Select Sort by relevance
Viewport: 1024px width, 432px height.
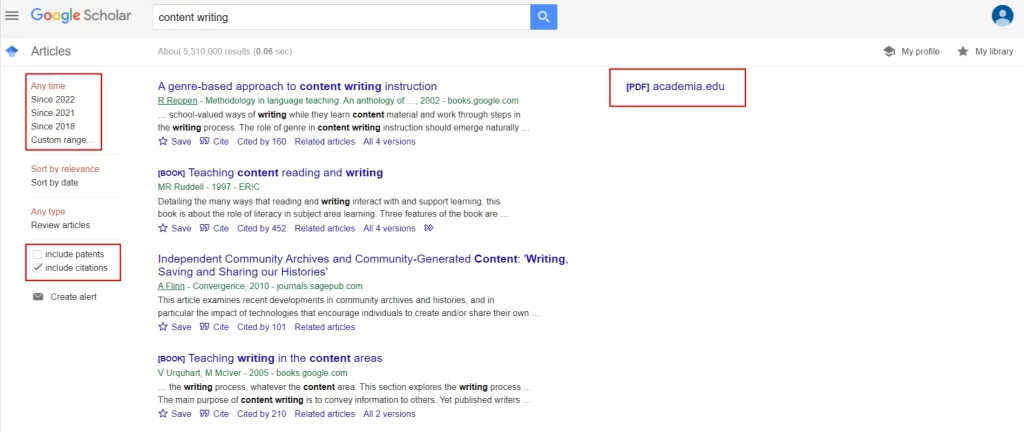click(65, 169)
